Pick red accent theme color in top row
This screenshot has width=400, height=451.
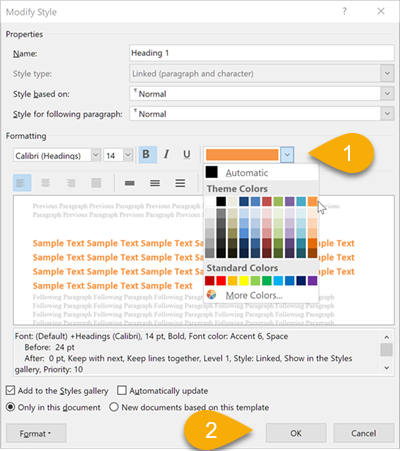point(267,201)
